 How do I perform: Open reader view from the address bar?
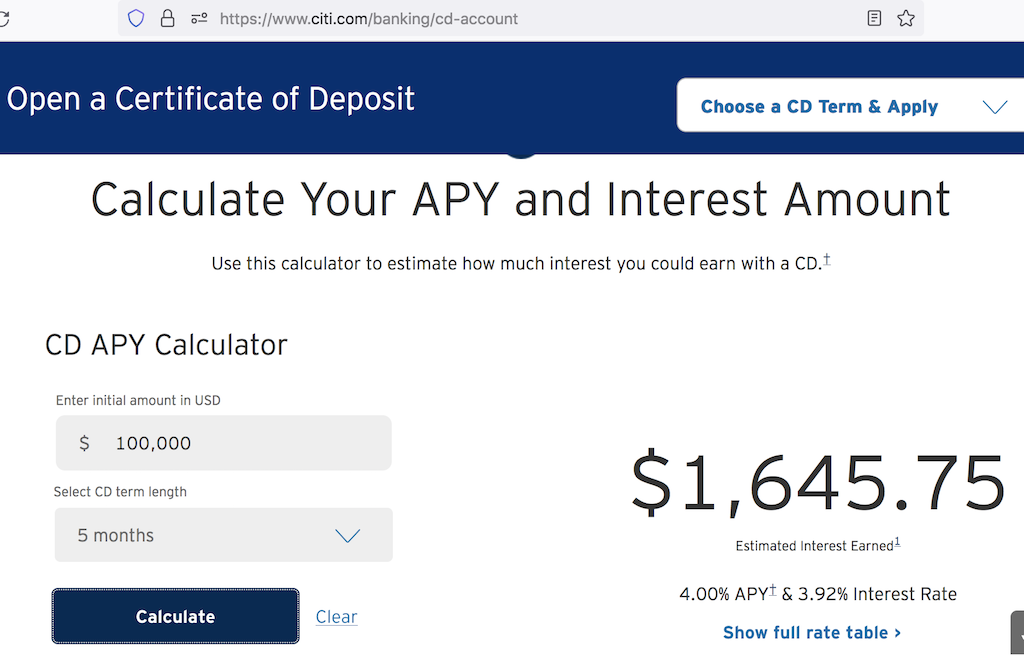pos(873,18)
